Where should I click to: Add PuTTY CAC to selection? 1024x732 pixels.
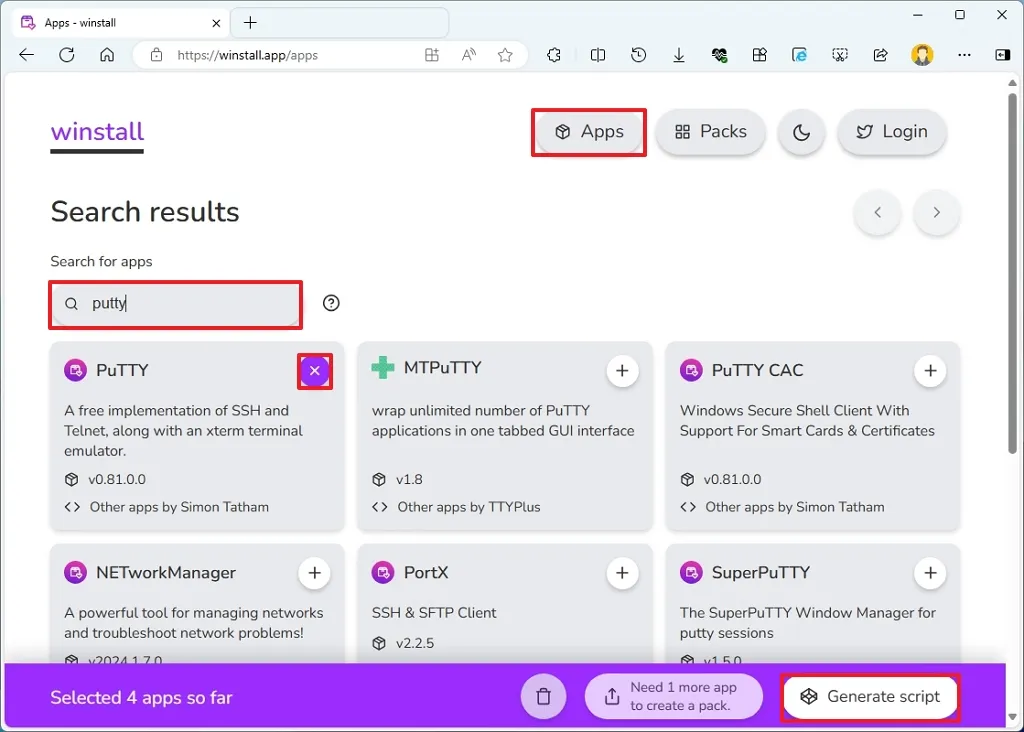tap(930, 371)
